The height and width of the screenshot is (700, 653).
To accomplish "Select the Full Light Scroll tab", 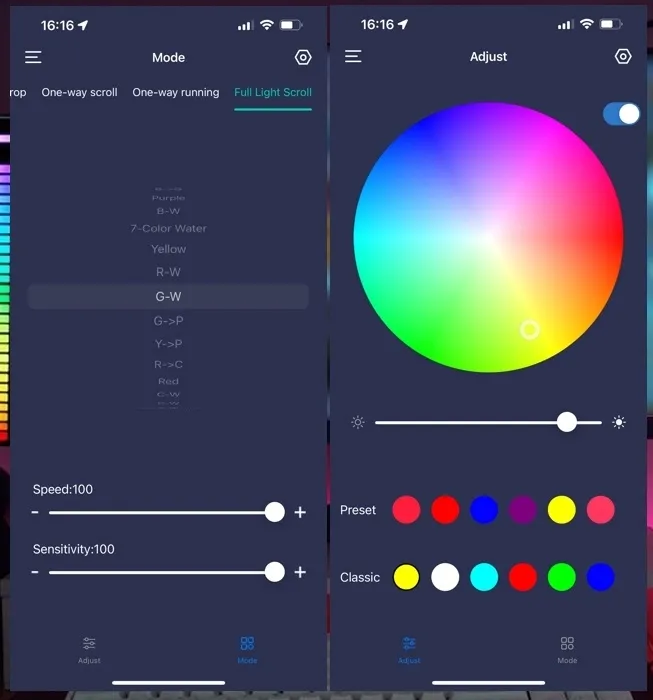I will coord(273,92).
